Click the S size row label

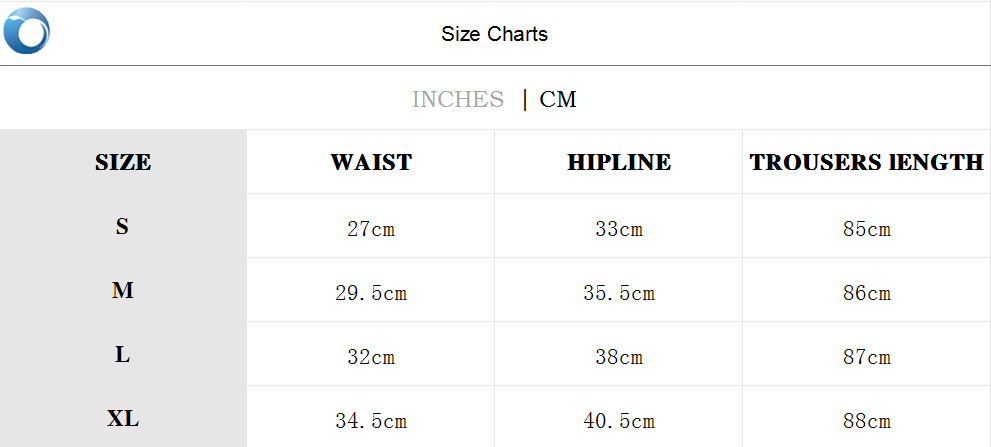click(x=122, y=227)
